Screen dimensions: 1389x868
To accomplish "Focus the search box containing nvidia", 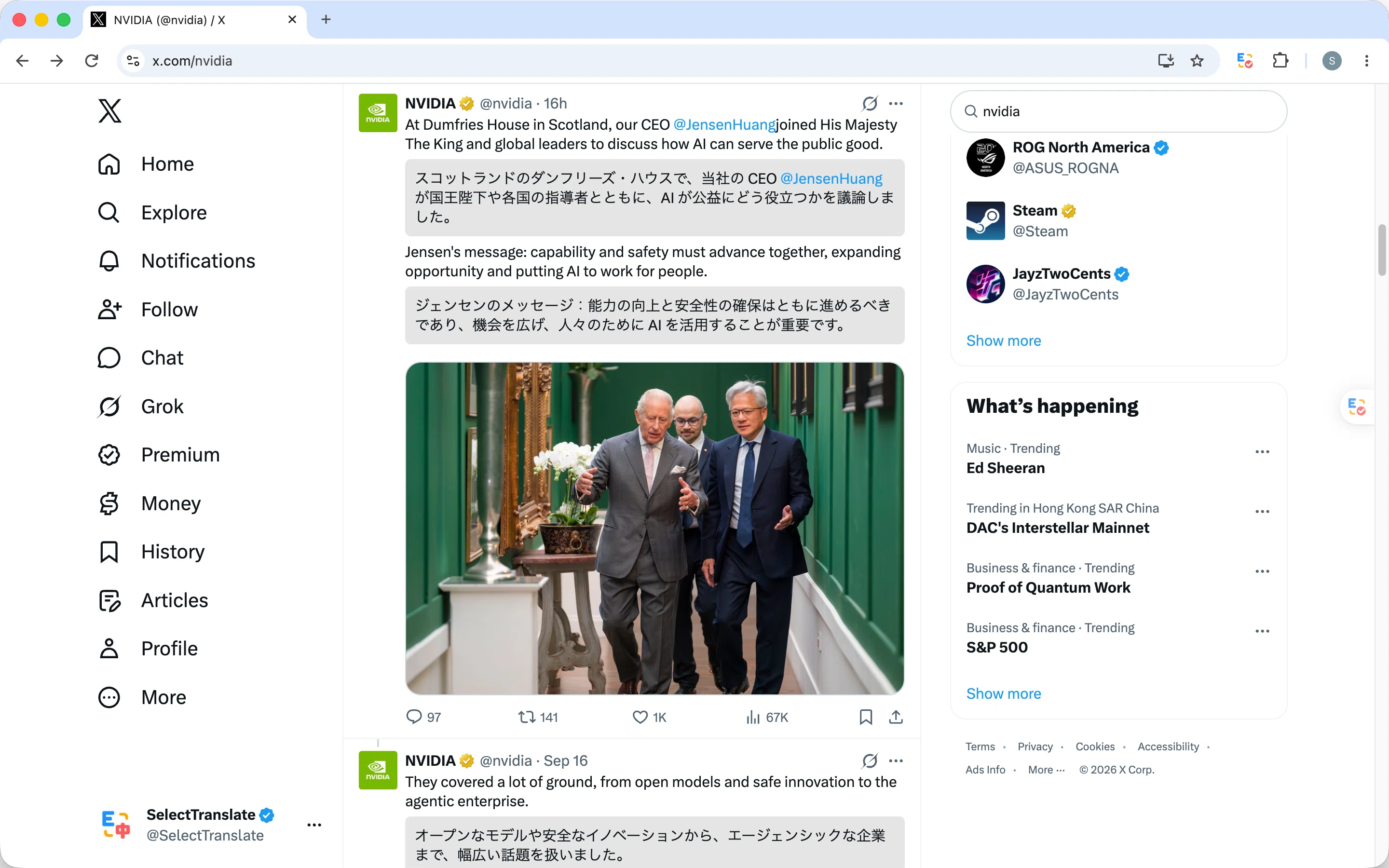I will 1118,111.
